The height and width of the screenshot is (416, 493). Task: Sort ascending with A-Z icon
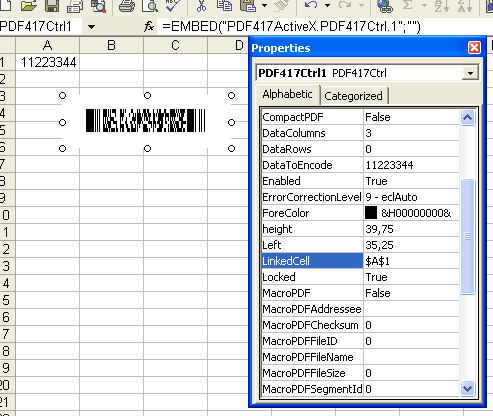pos(442,6)
